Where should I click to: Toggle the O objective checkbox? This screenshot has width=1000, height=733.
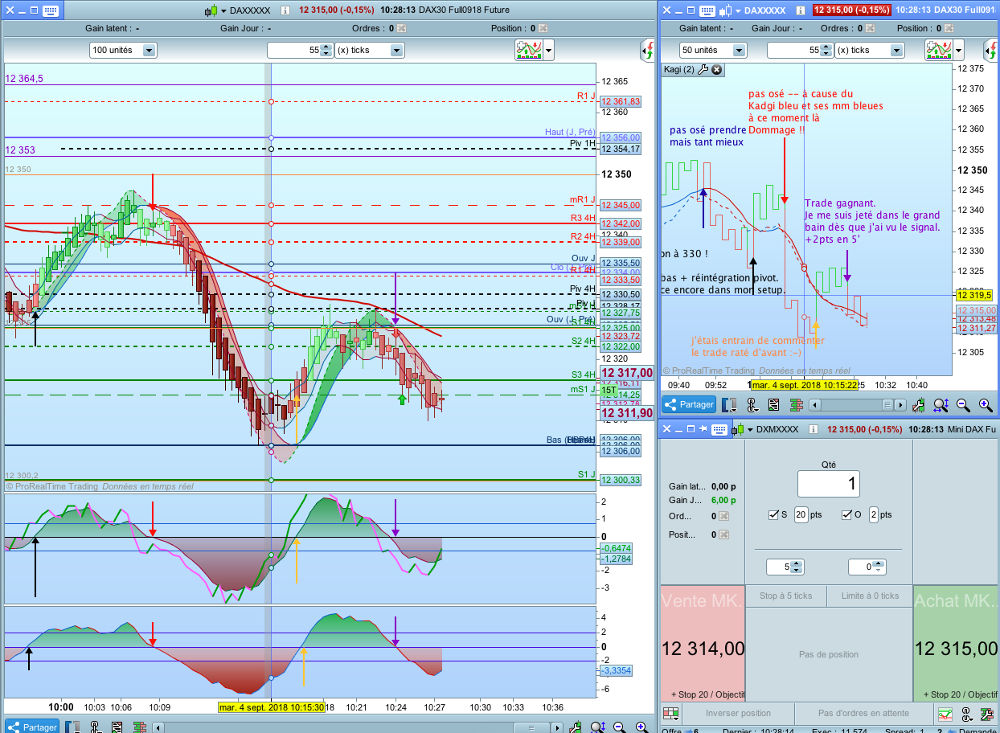(847, 514)
